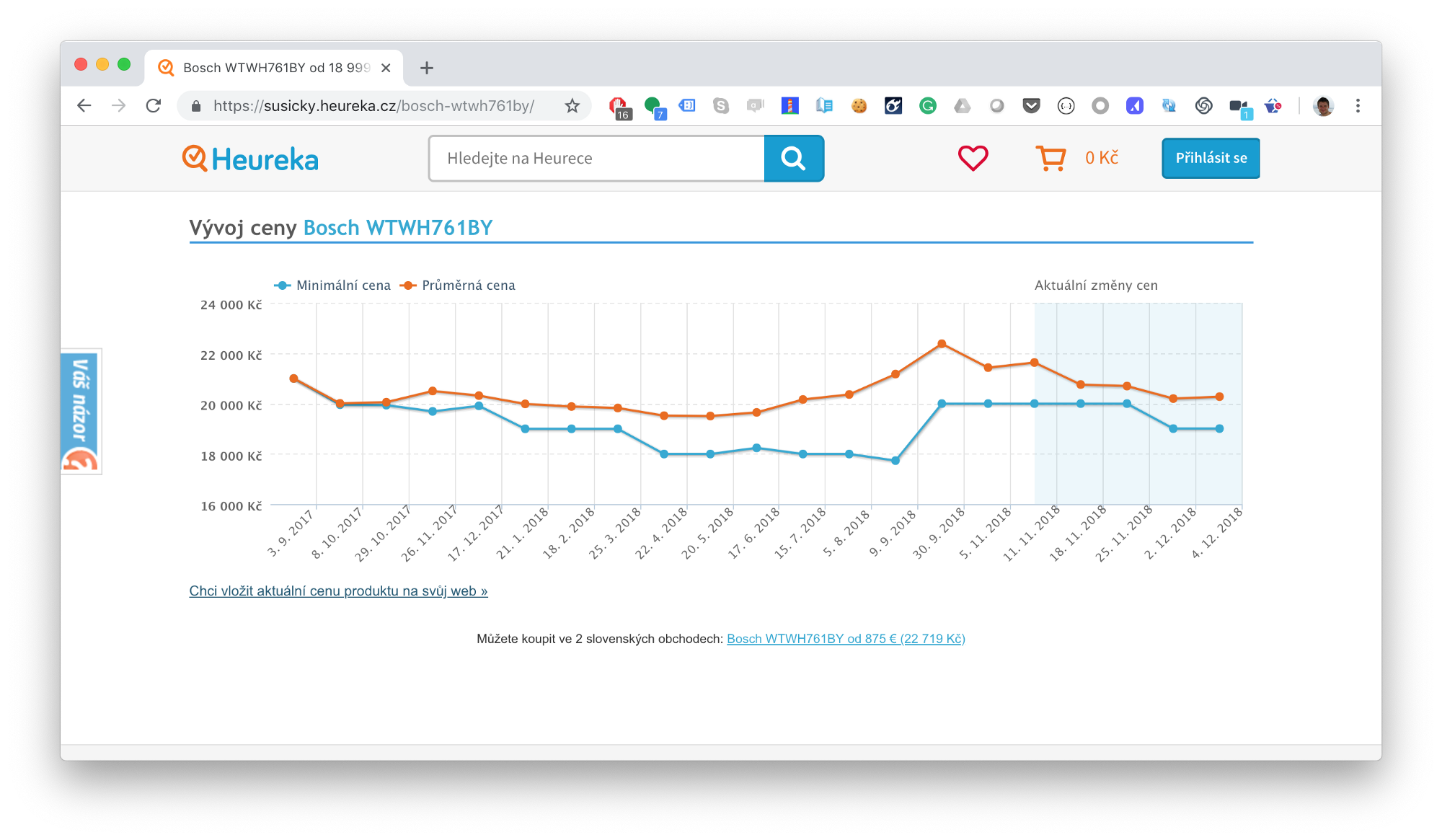Screen dimensions: 1442x840
Task: Open a new browser tab
Action: 427,68
